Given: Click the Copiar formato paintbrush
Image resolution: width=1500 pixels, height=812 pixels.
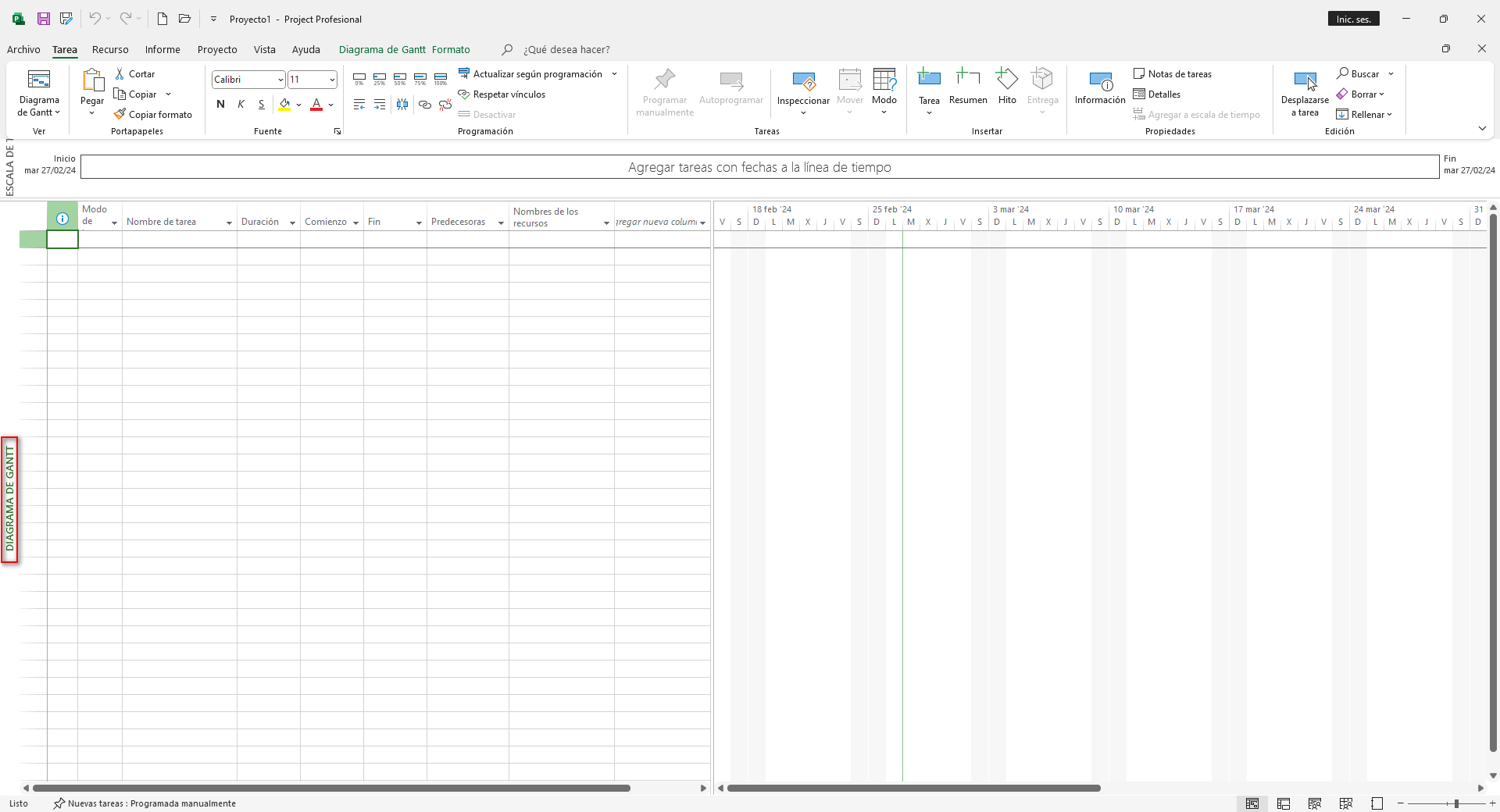Looking at the screenshot, I should (153, 115).
